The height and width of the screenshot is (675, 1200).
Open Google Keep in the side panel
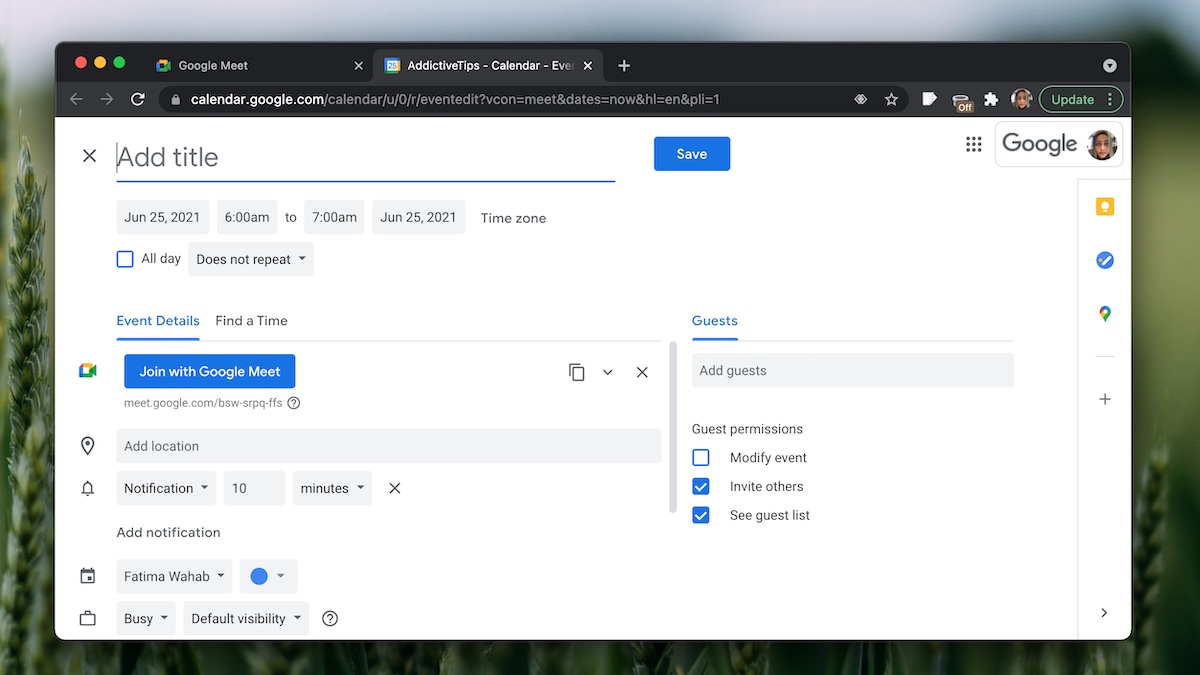pyautogui.click(x=1104, y=207)
